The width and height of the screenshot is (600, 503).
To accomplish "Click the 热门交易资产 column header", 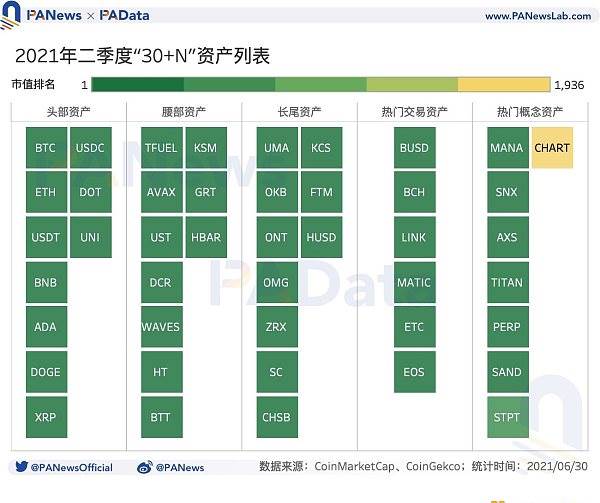I will 414,112.
